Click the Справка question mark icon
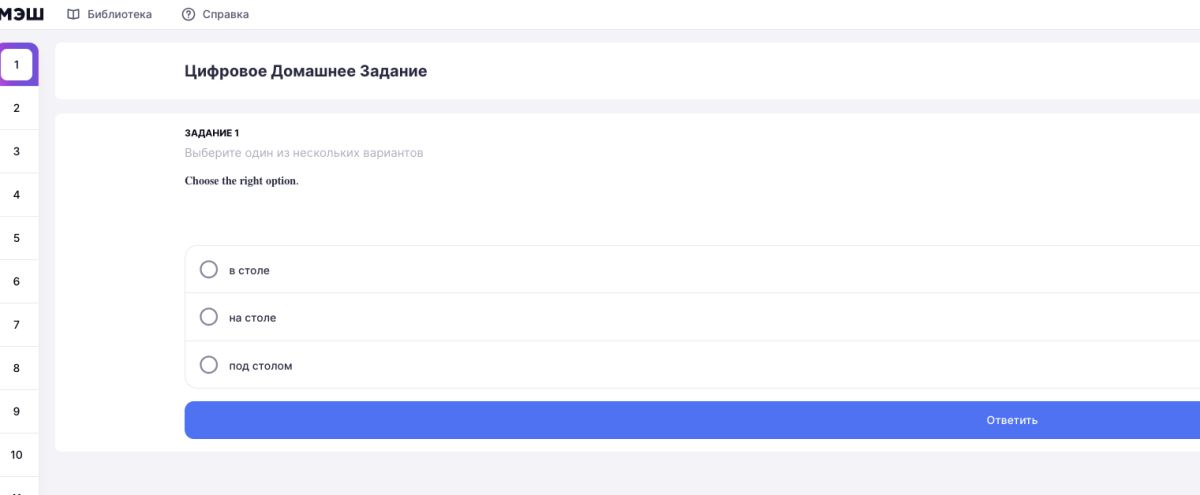 click(x=188, y=14)
